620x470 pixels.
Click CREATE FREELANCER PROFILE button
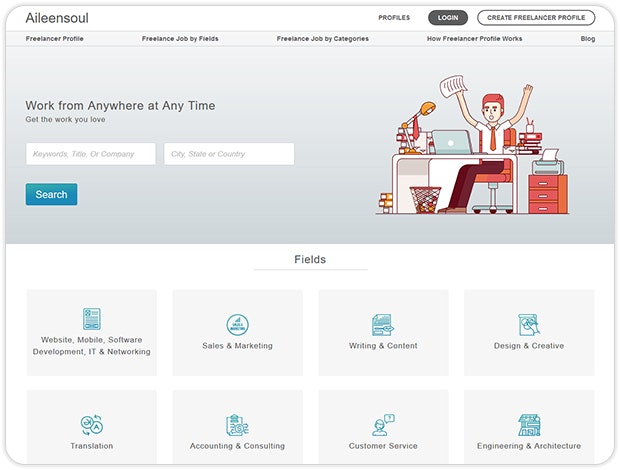point(536,18)
